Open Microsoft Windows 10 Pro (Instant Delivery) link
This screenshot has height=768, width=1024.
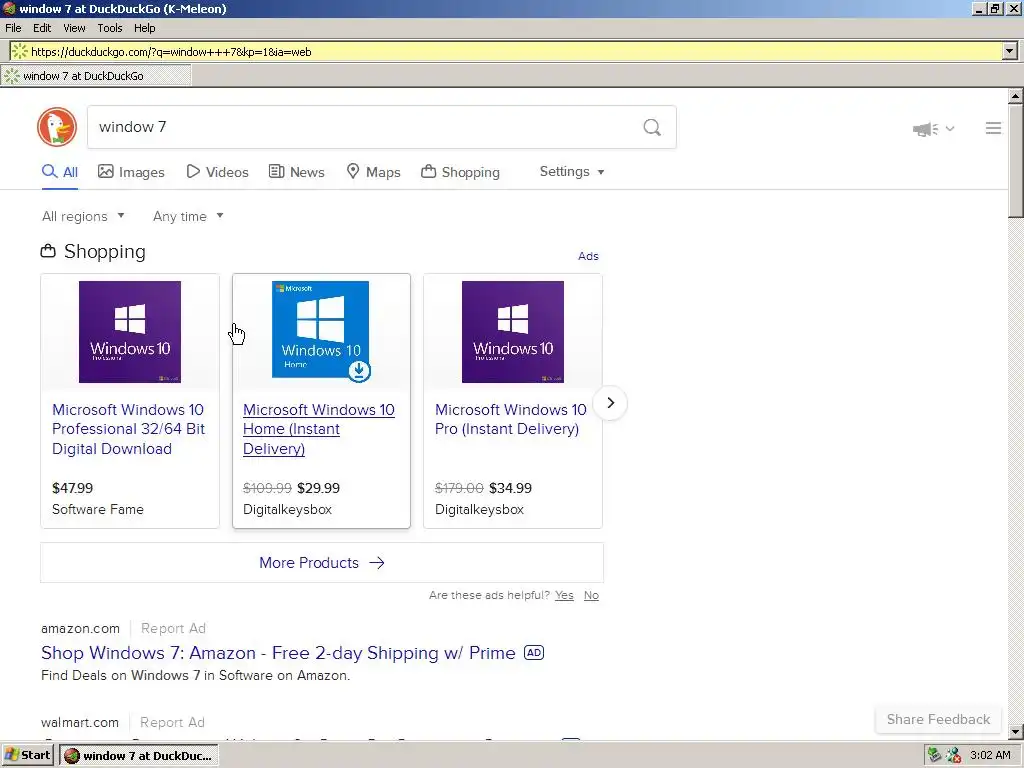(x=511, y=419)
